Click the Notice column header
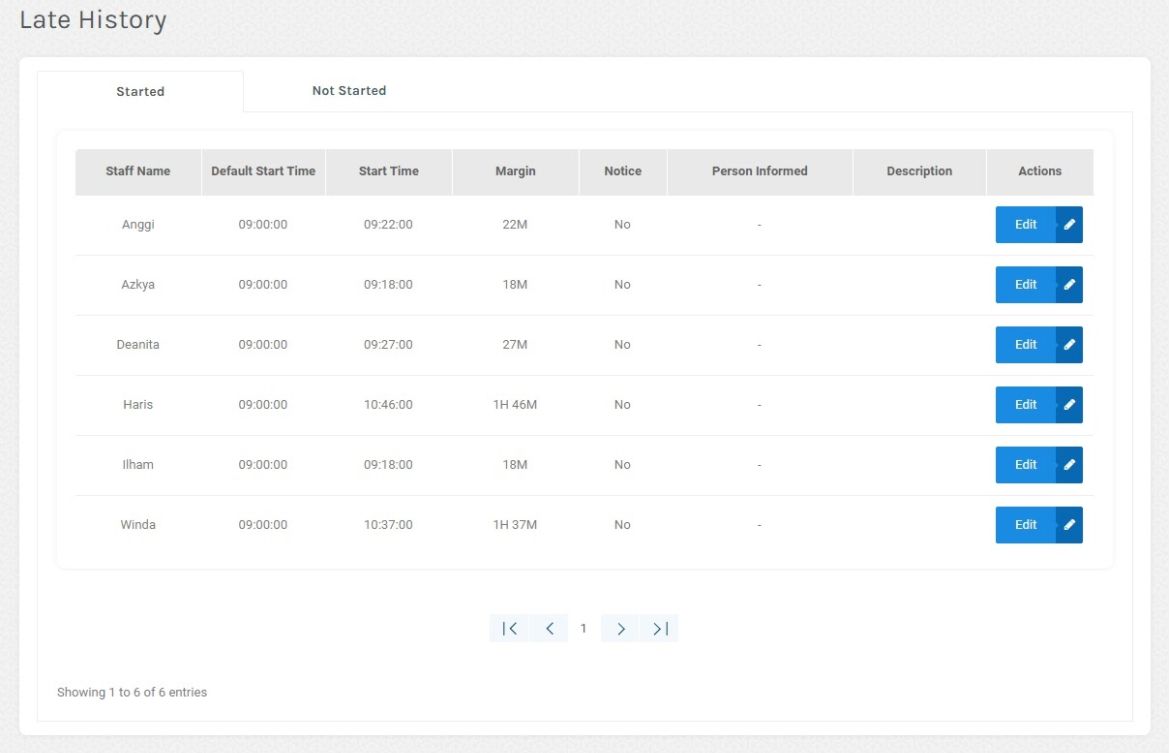1170x753 pixels. click(x=623, y=171)
